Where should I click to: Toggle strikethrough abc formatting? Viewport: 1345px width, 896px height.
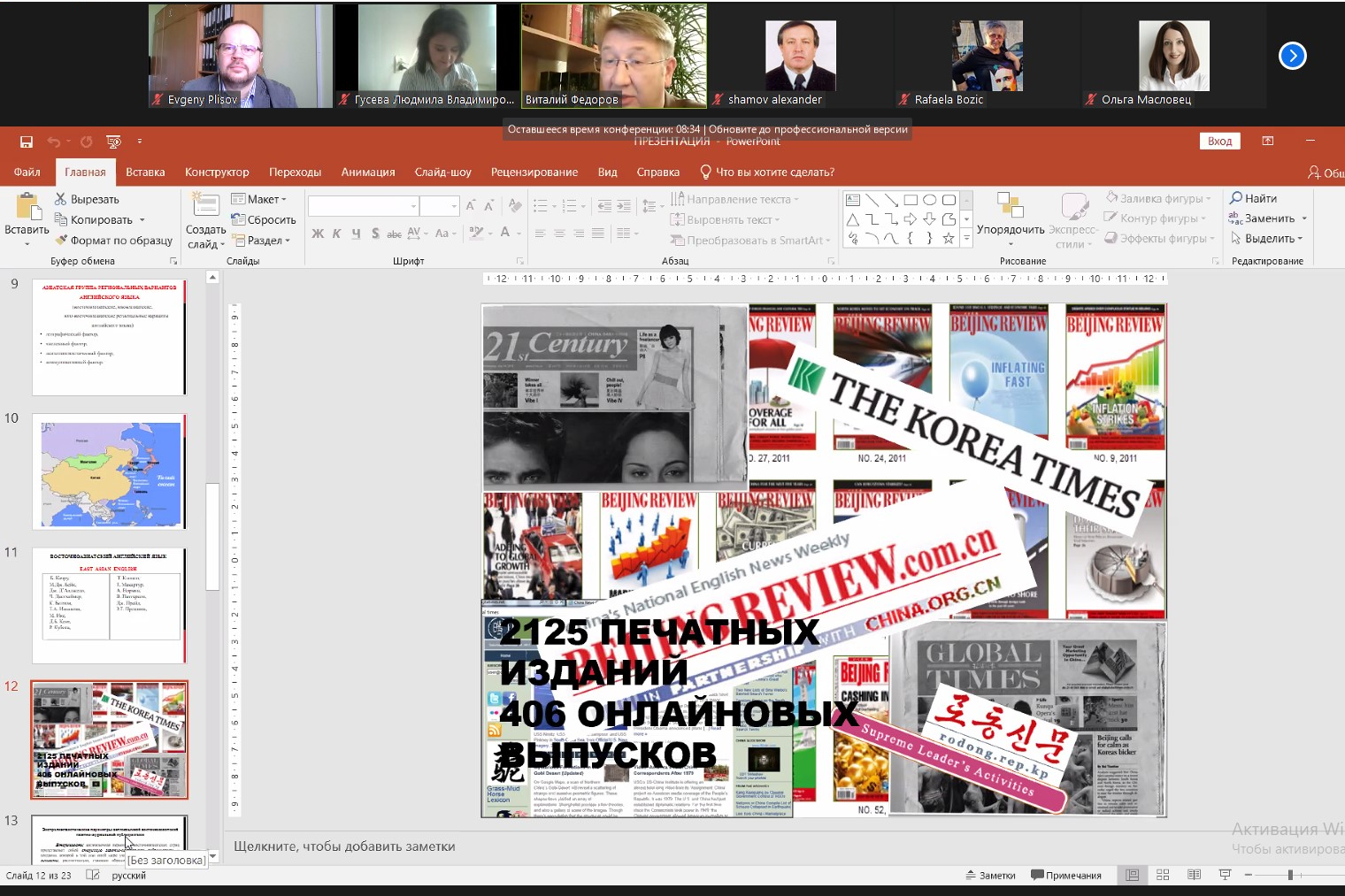tap(394, 234)
